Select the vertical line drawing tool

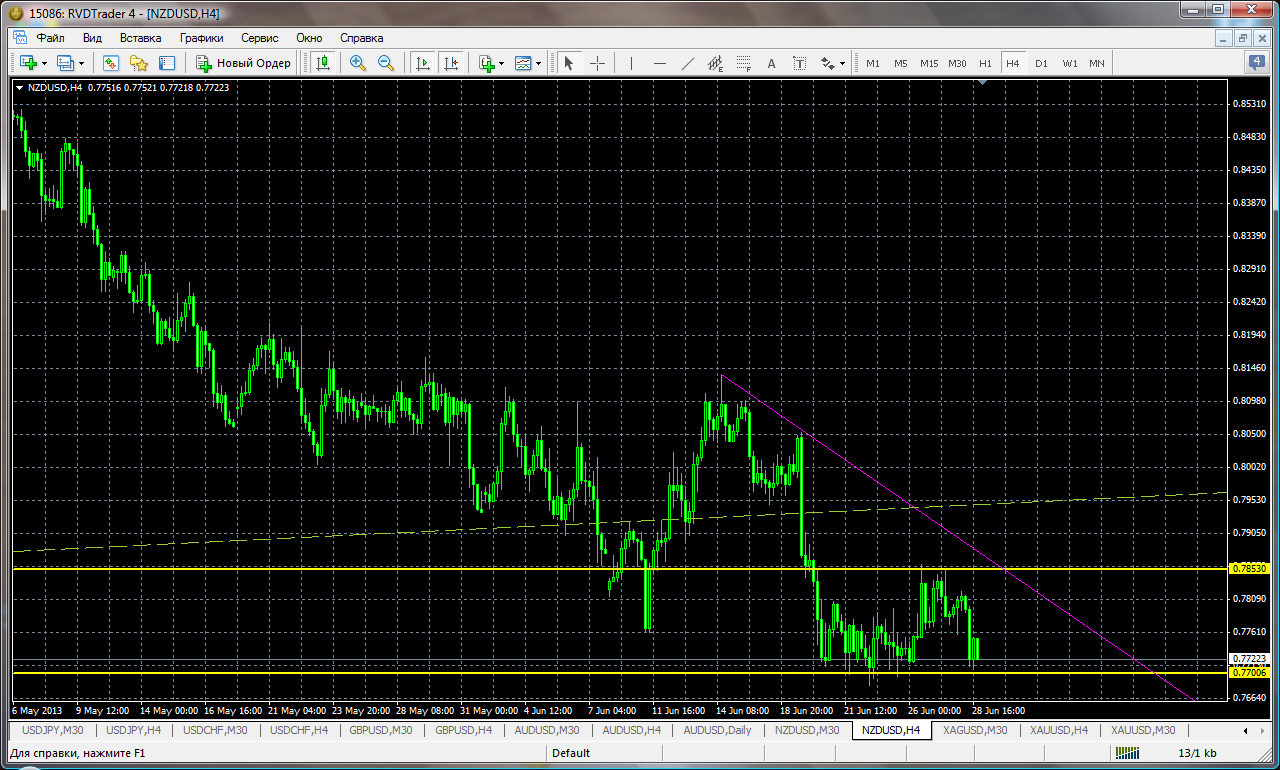click(x=632, y=63)
